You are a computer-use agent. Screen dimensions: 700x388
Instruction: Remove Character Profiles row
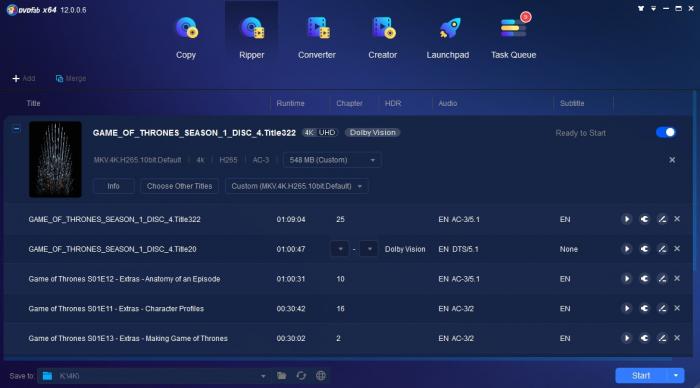[677, 308]
